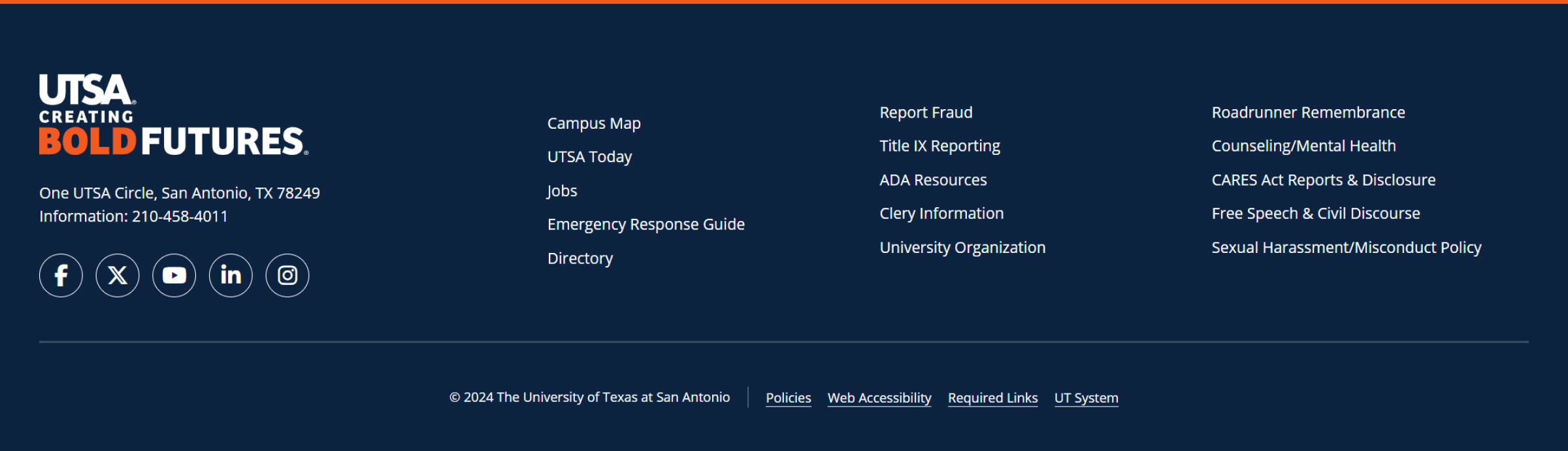1568x451 pixels.
Task: Open the UTSA YouTube channel icon
Action: point(174,275)
